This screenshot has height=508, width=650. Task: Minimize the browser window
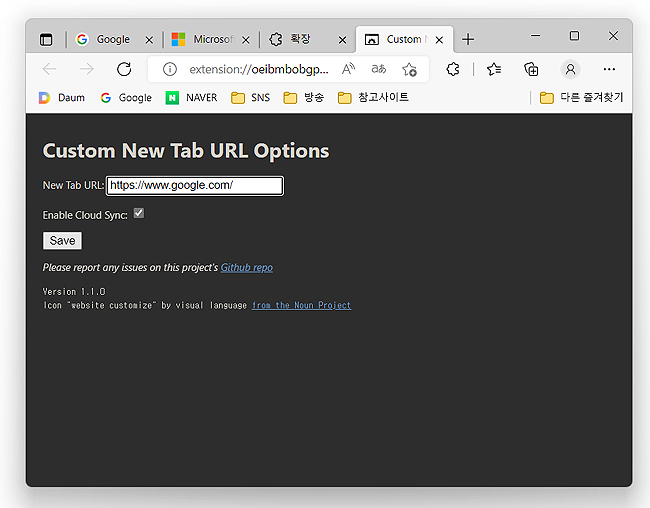tap(536, 36)
